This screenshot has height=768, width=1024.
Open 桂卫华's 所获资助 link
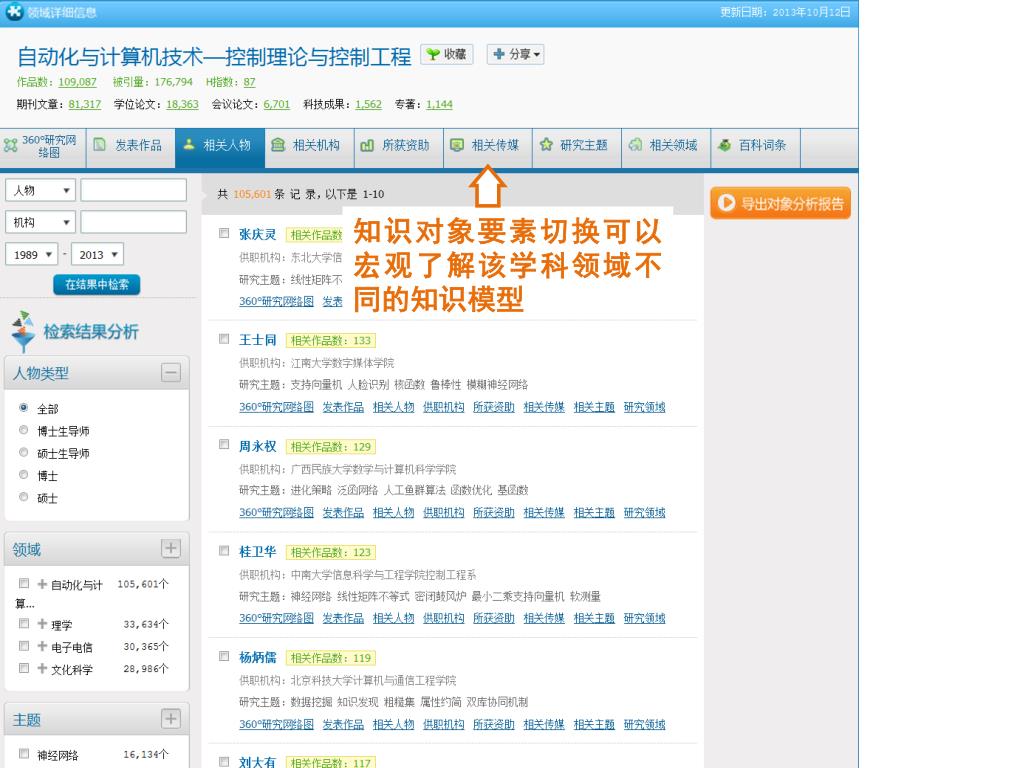494,618
